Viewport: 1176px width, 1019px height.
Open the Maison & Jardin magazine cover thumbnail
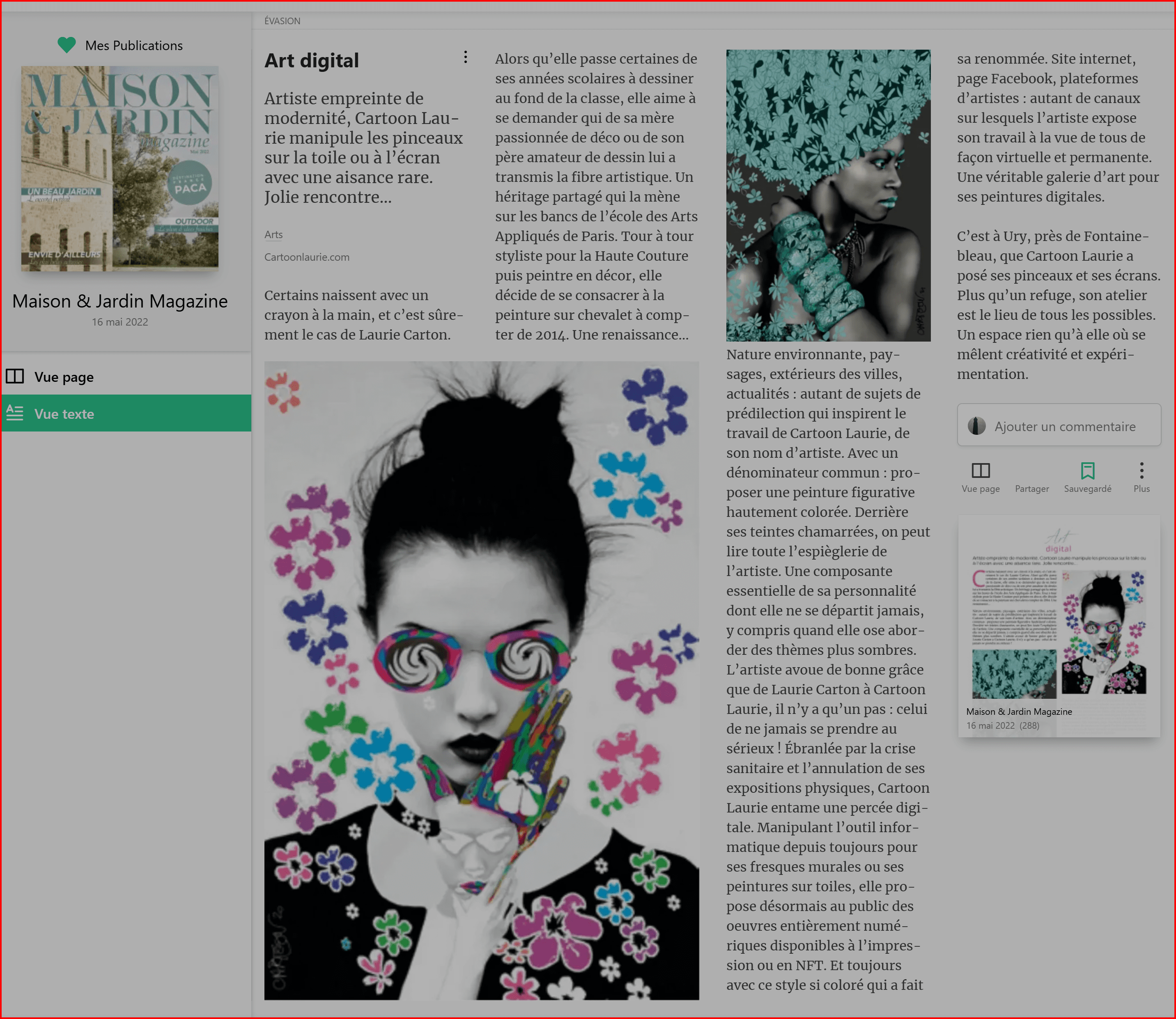pos(120,168)
